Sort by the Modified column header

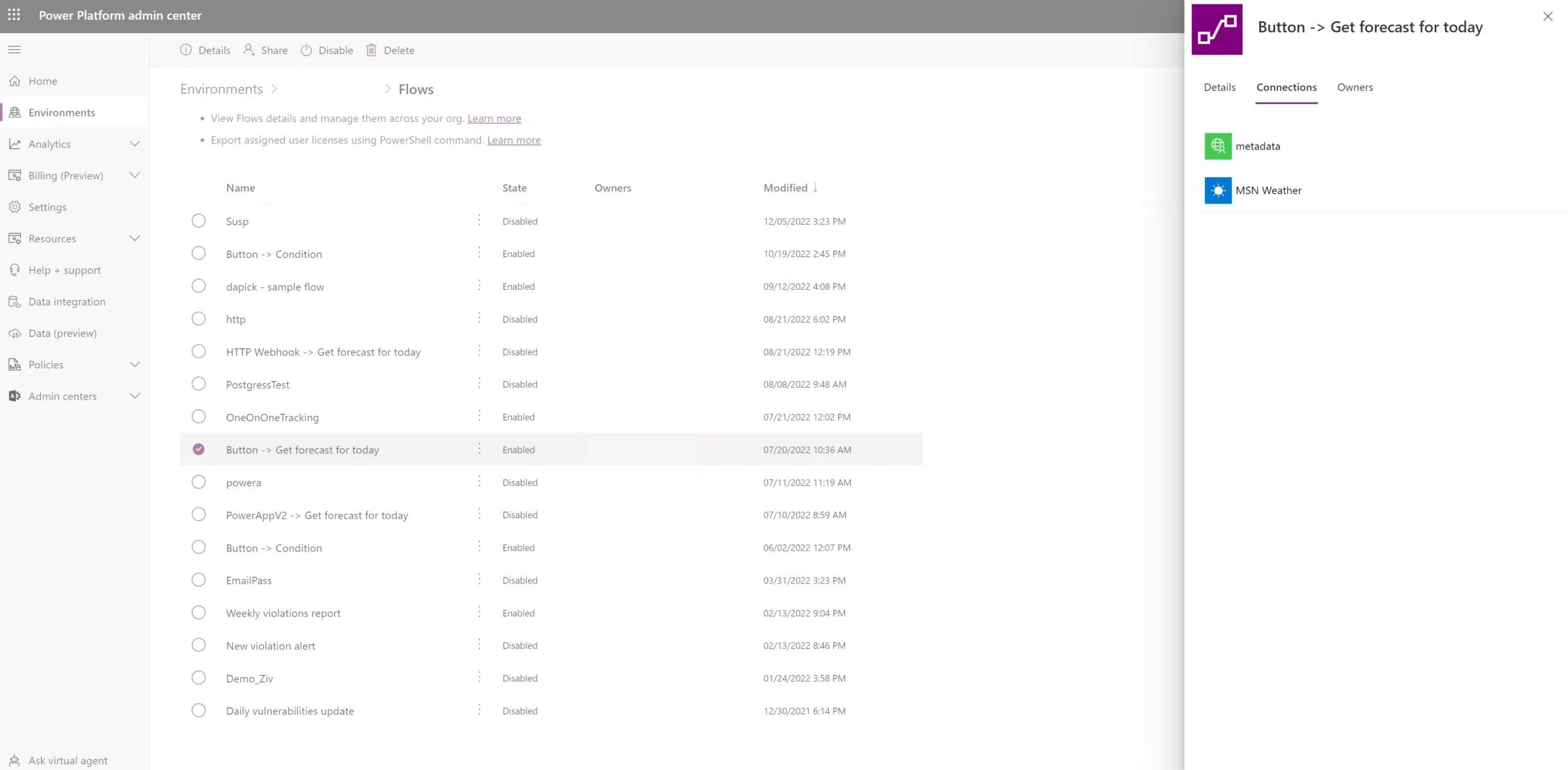pyautogui.click(x=785, y=188)
